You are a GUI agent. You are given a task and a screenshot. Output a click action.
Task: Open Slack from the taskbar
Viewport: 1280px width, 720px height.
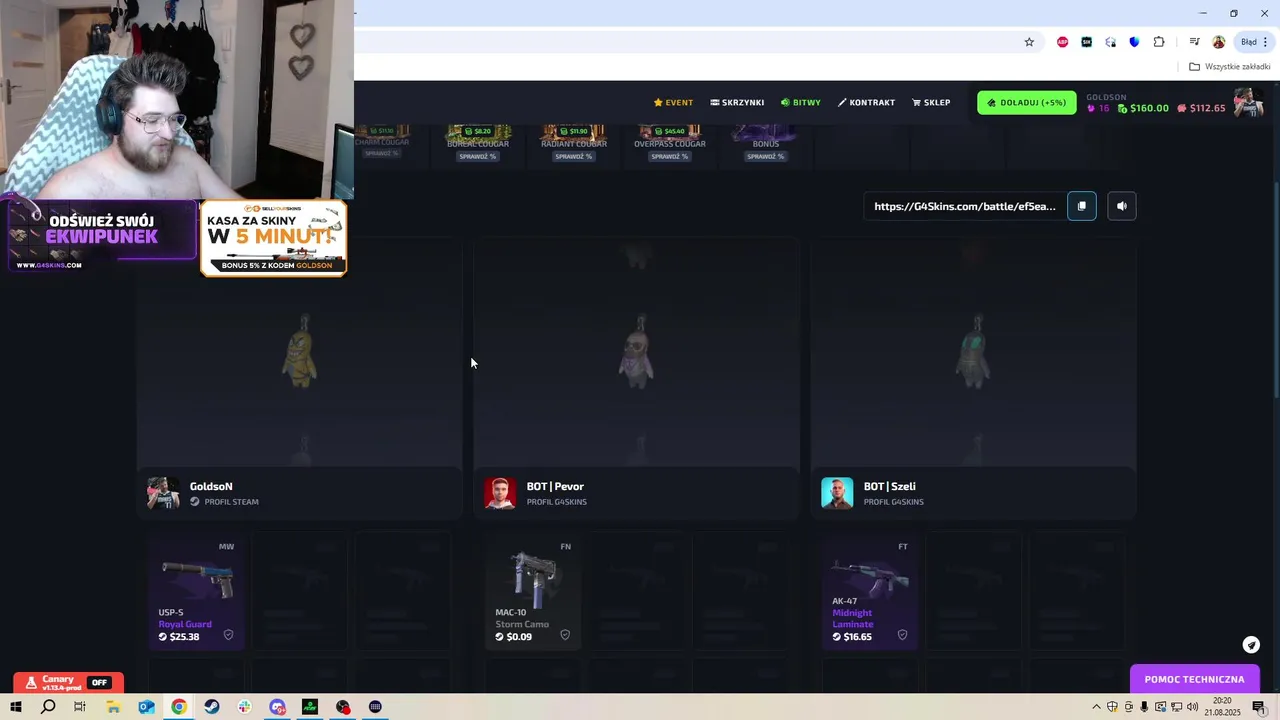pos(245,707)
